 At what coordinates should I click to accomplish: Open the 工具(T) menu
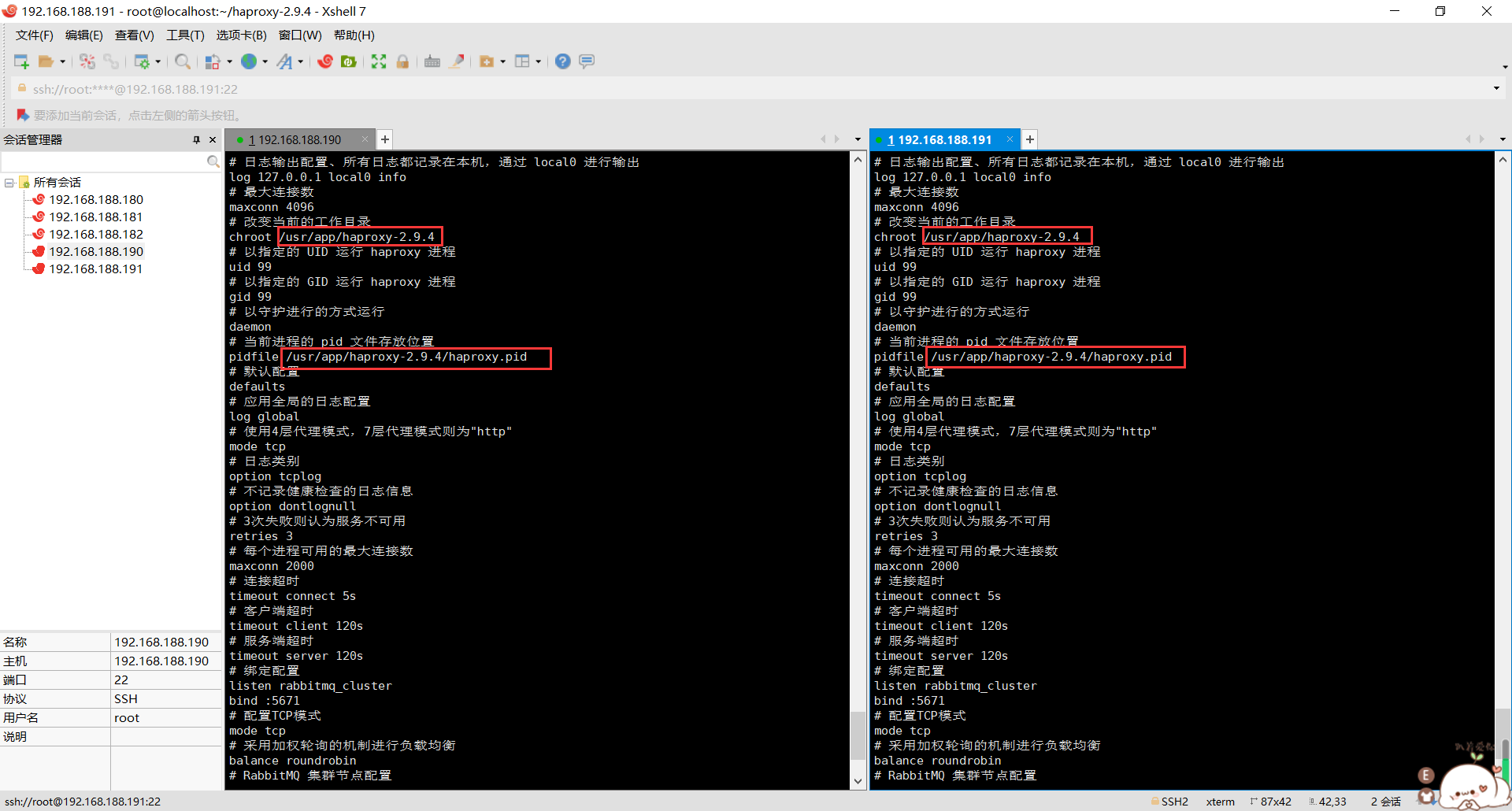click(185, 35)
